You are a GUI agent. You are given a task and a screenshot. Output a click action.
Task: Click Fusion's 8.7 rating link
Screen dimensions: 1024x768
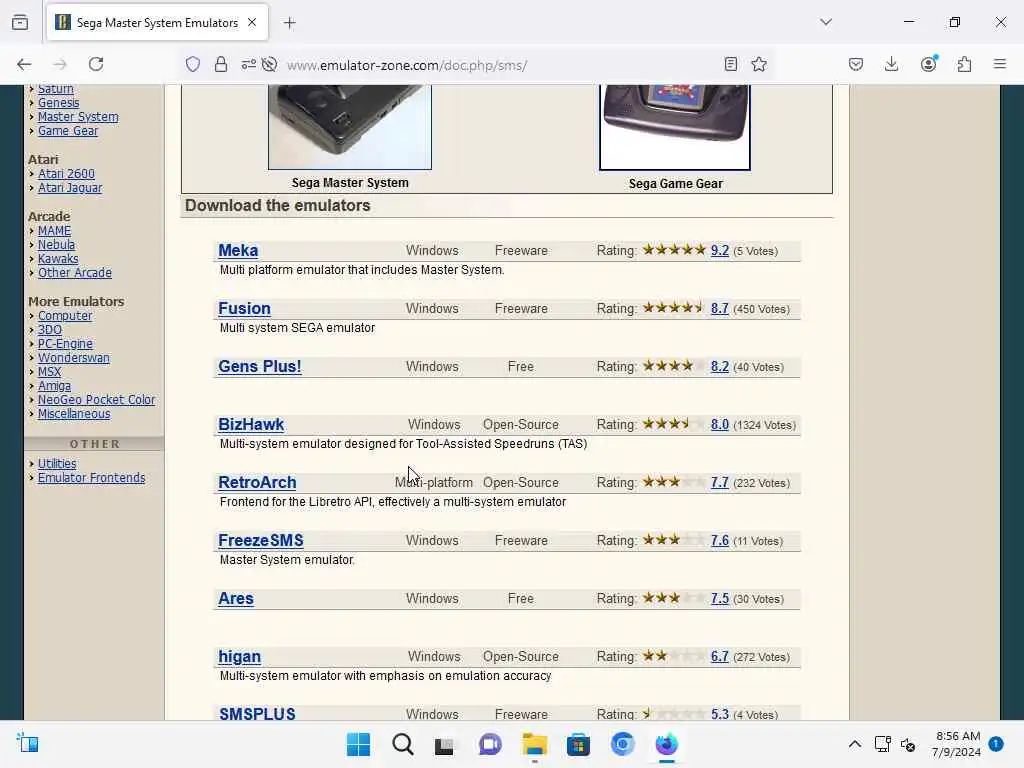[x=720, y=308]
